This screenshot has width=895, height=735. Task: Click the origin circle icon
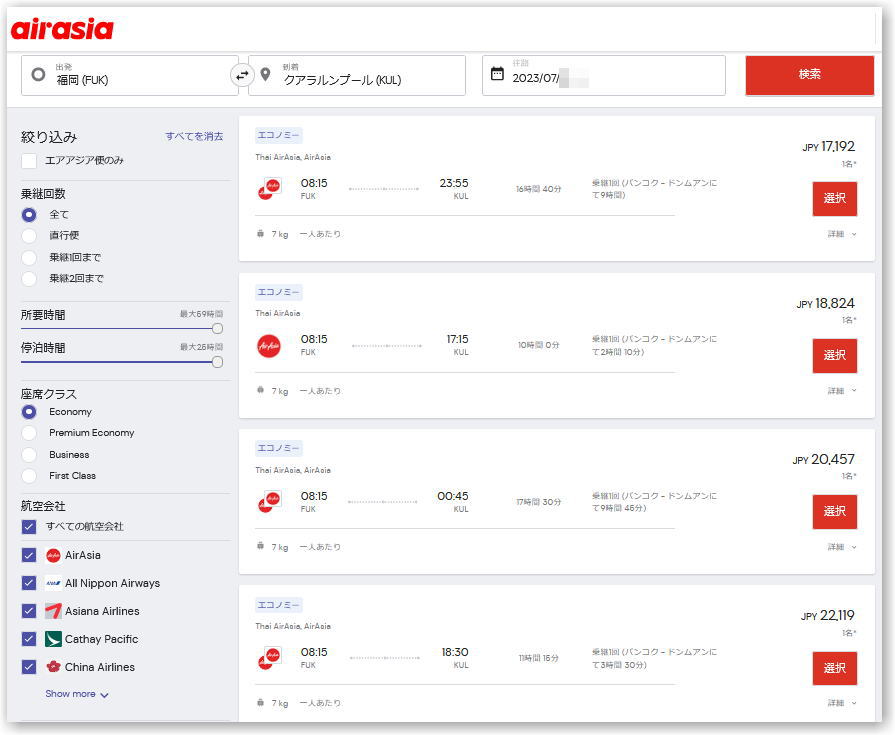tap(38, 74)
